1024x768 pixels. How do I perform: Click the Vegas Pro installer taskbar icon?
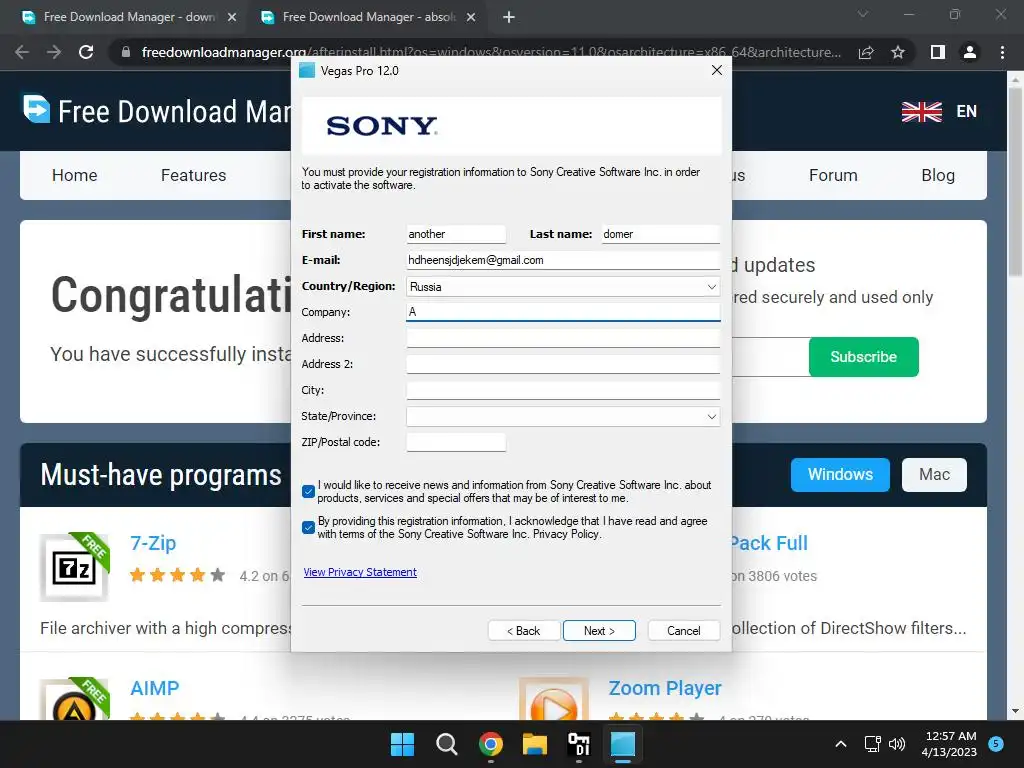point(622,744)
